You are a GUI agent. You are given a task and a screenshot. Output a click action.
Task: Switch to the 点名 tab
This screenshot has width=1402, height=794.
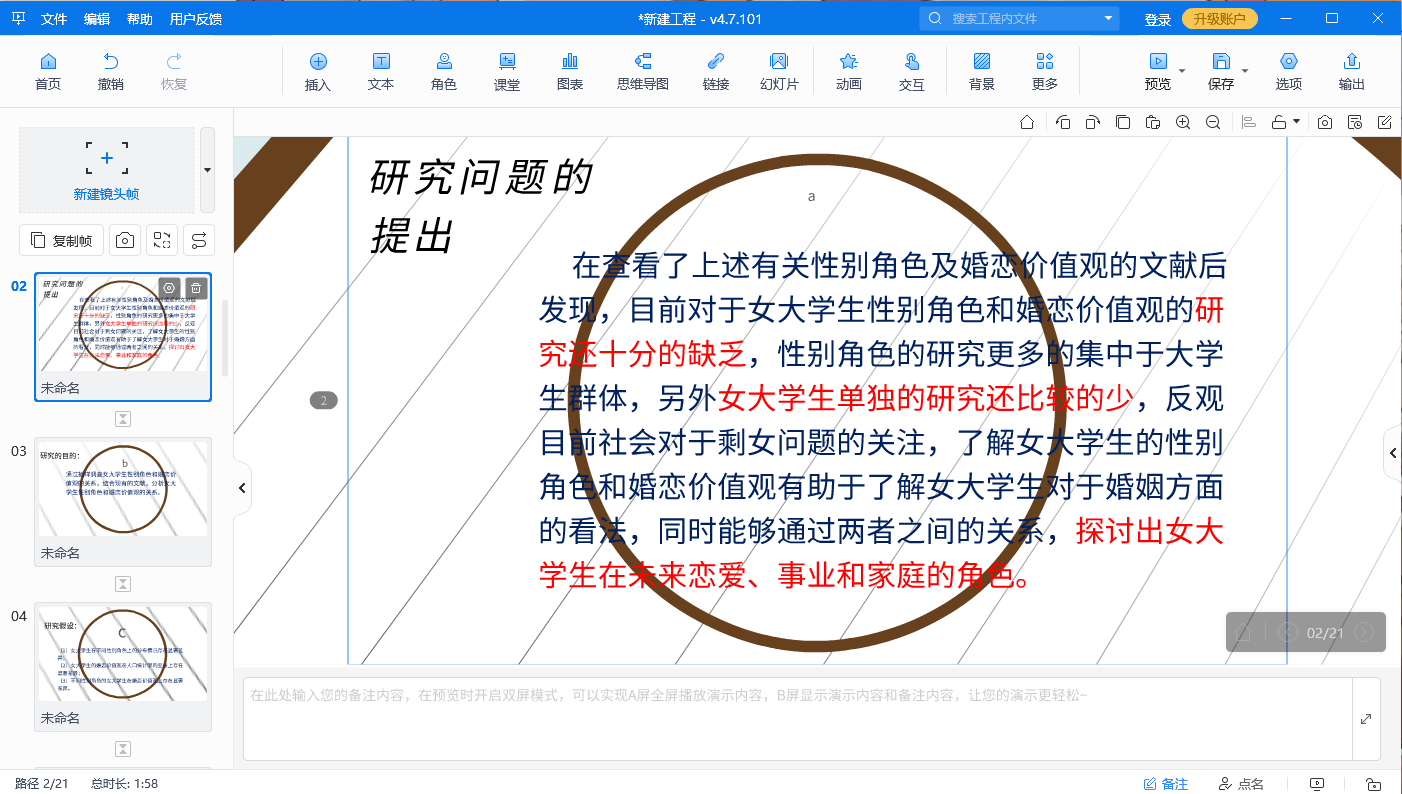pos(1241,784)
